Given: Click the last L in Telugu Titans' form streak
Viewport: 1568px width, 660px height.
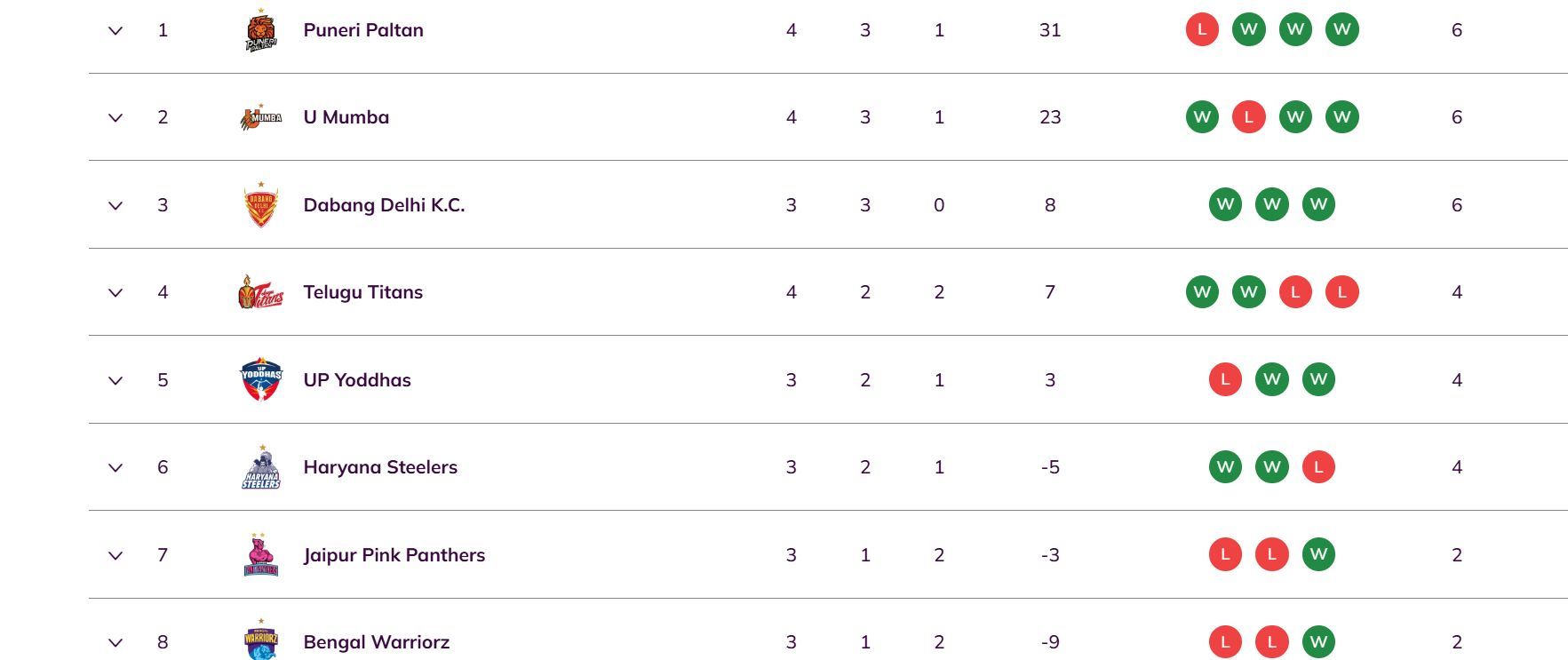Looking at the screenshot, I should coord(1343,291).
